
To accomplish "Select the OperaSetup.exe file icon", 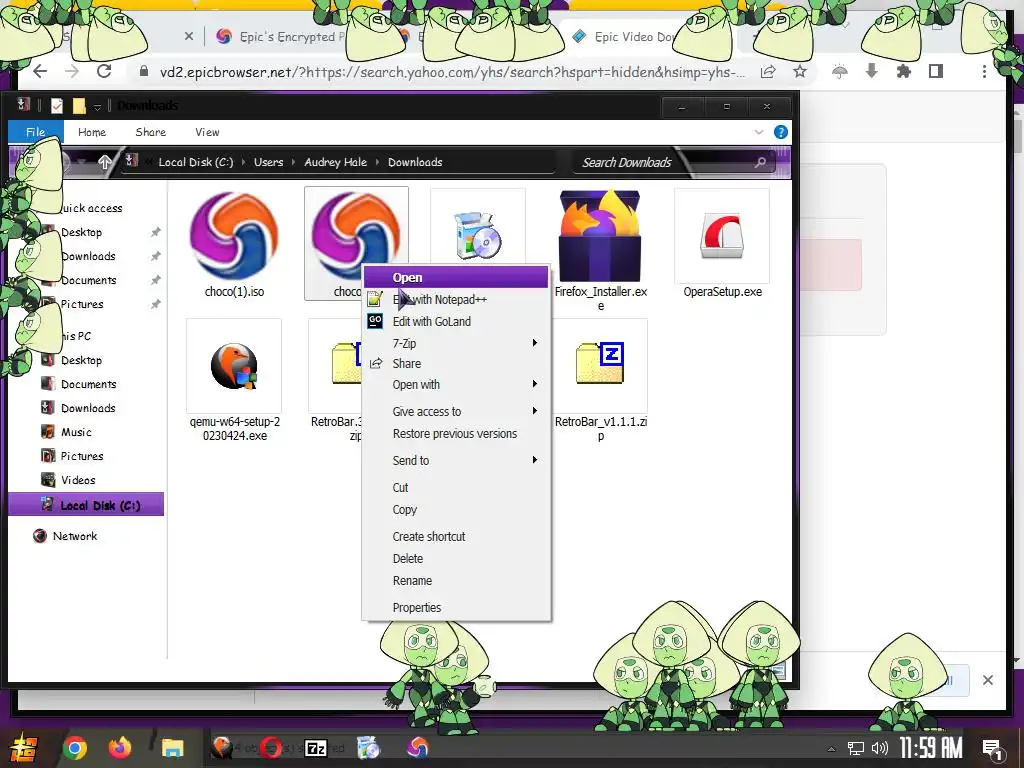I will [722, 235].
